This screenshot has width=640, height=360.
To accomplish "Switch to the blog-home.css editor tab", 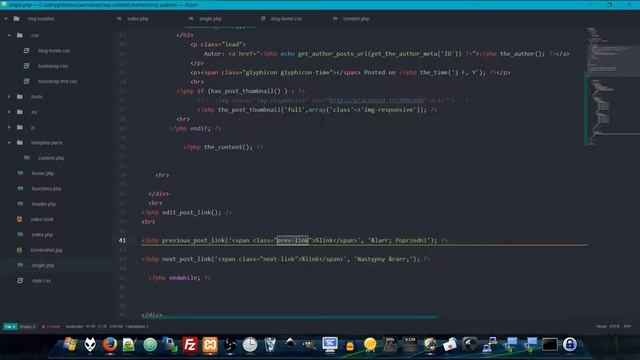I will coord(286,19).
